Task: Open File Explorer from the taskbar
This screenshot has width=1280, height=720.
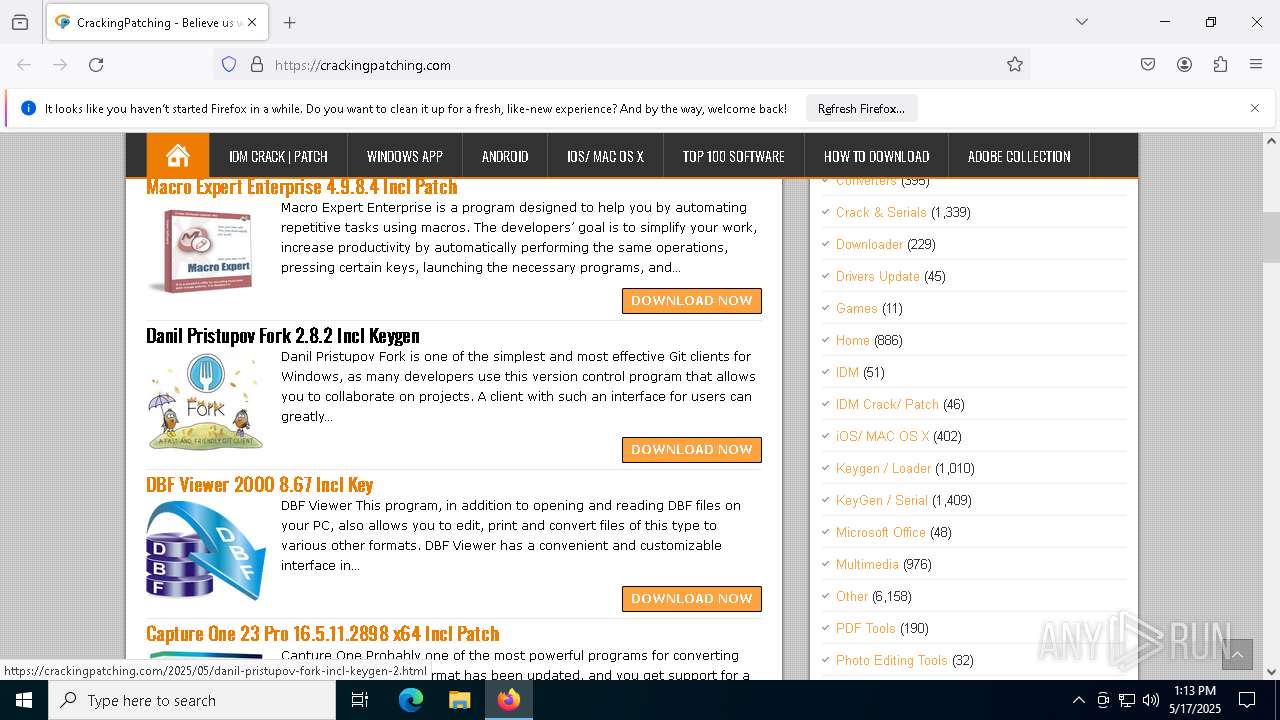Action: (x=459, y=700)
